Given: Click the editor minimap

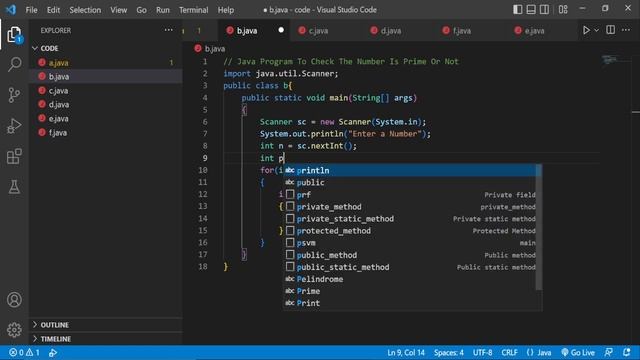Looking at the screenshot, I should click(610, 60).
